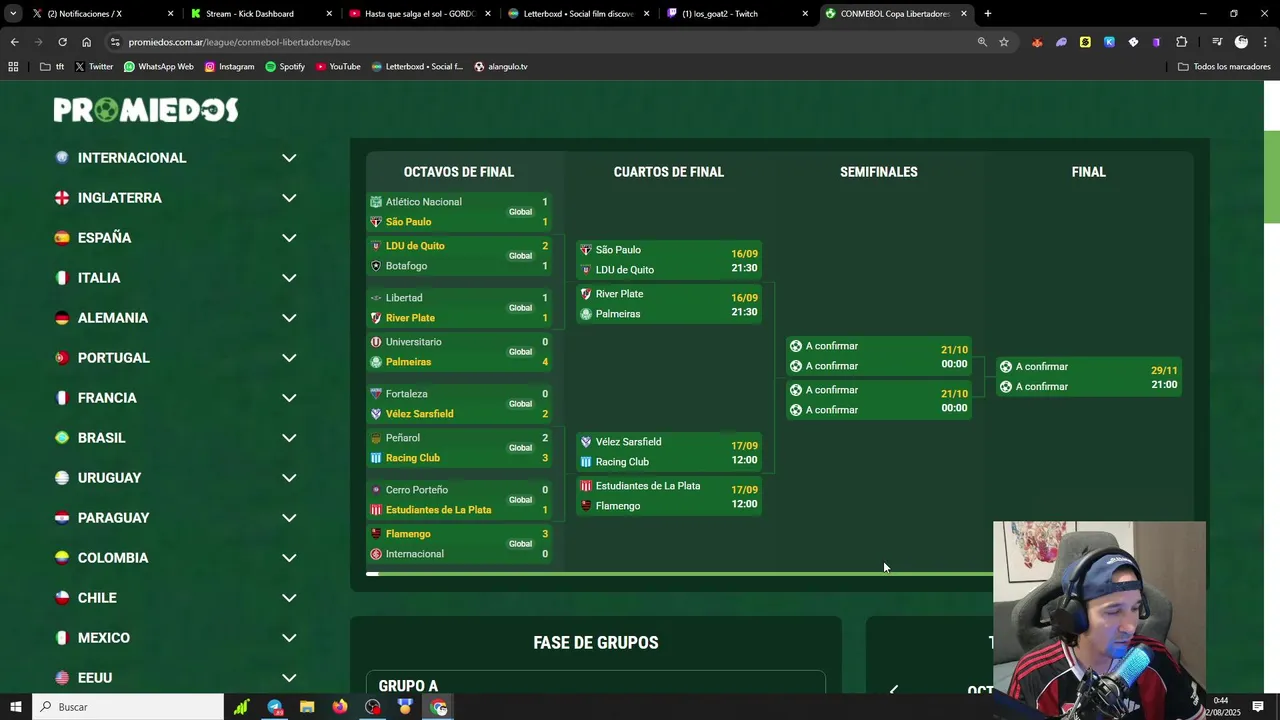Screen dimensions: 1280x720
Task: Open MetaMask fox extension icon
Action: (1037, 42)
